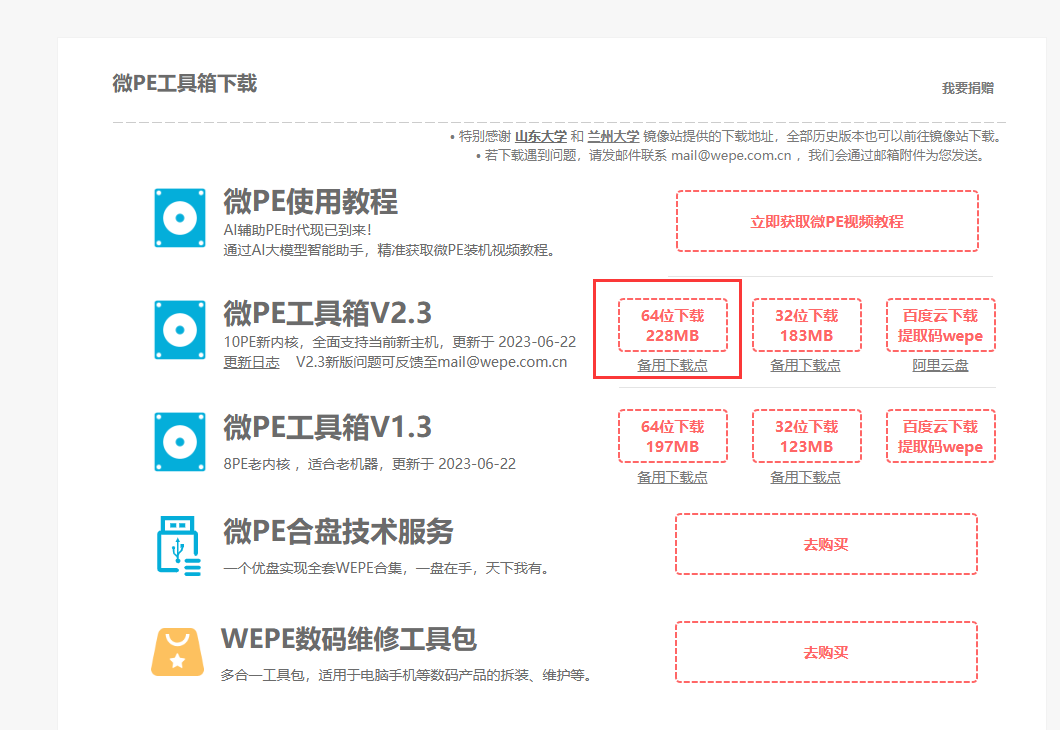Screen dimensions: 1060x730
Task: Open the 我要捐赠 donation link
Action: tap(967, 88)
